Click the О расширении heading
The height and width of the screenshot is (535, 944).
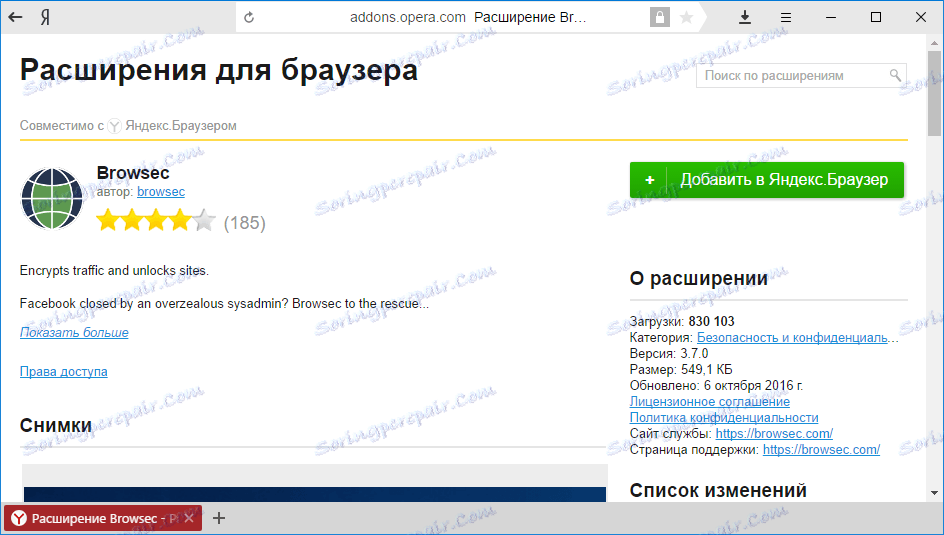pyautogui.click(x=699, y=279)
